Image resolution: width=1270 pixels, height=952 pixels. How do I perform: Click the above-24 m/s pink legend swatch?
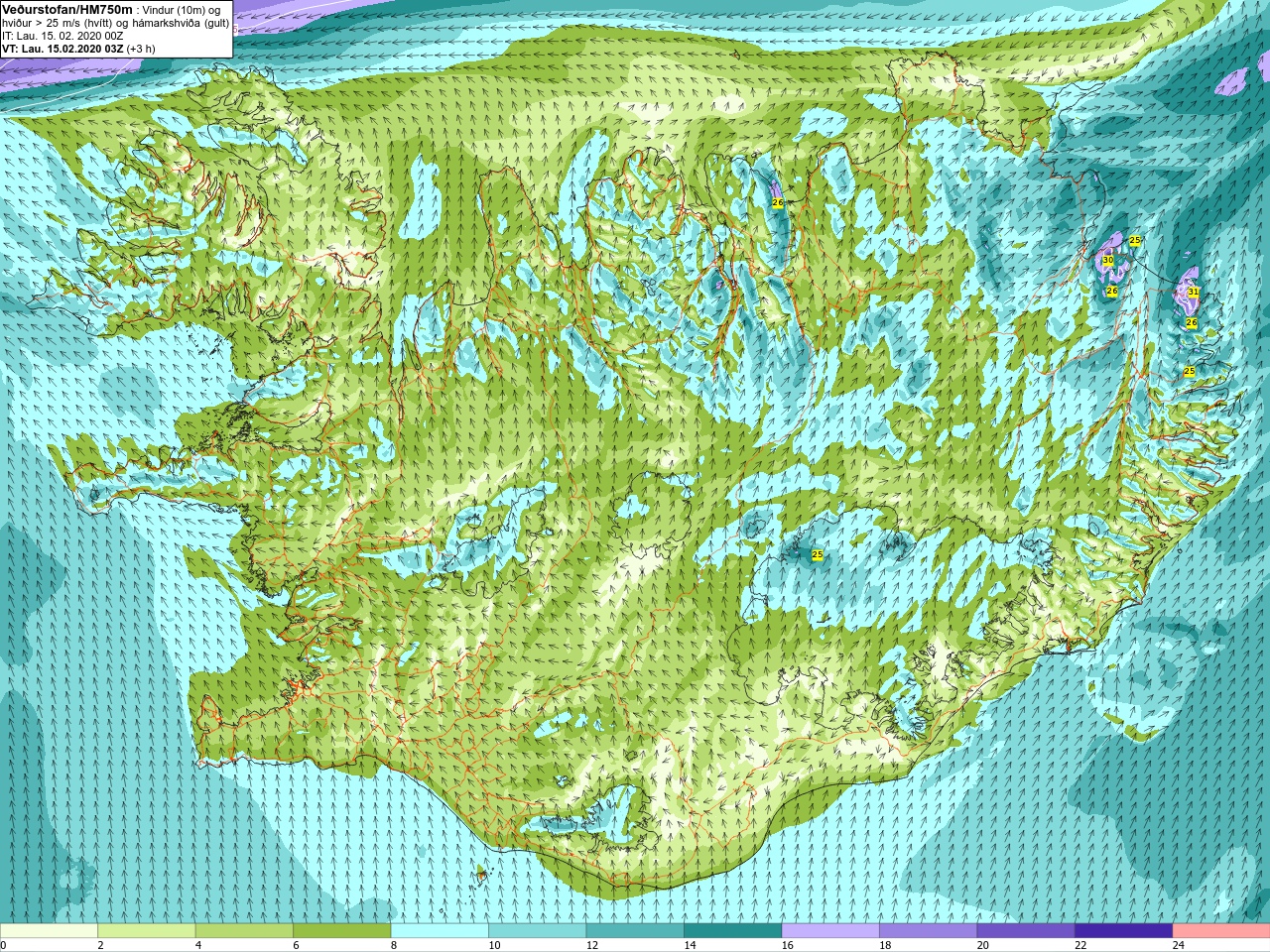click(x=1221, y=931)
